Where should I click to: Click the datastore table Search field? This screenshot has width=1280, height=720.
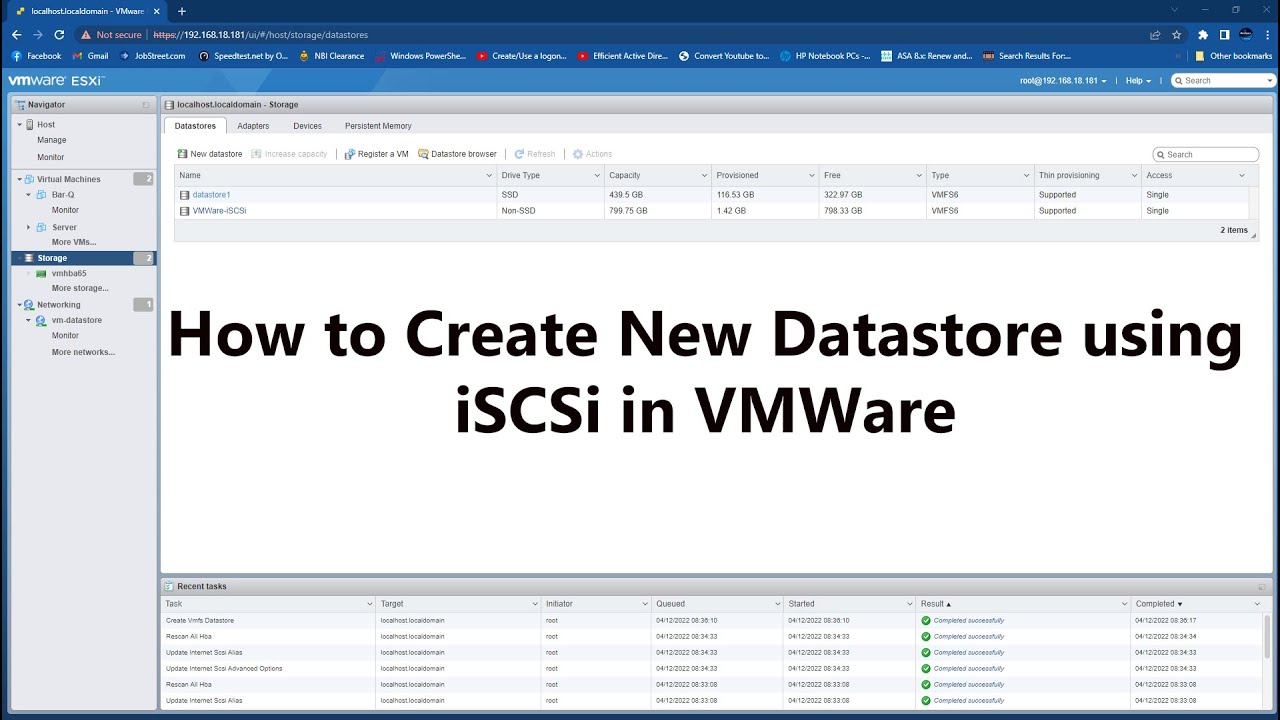point(1205,154)
